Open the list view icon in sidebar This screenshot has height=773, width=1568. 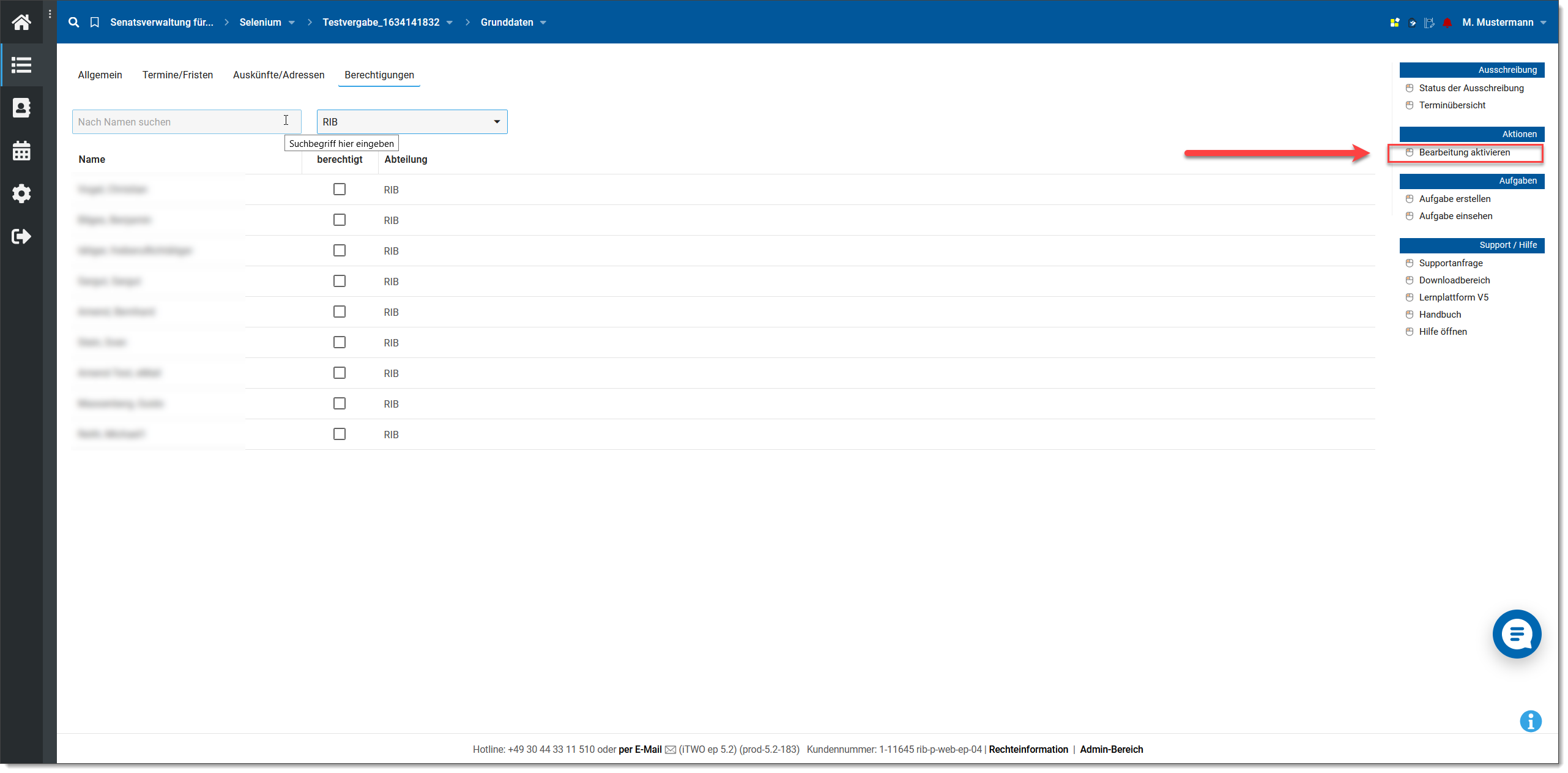21,65
